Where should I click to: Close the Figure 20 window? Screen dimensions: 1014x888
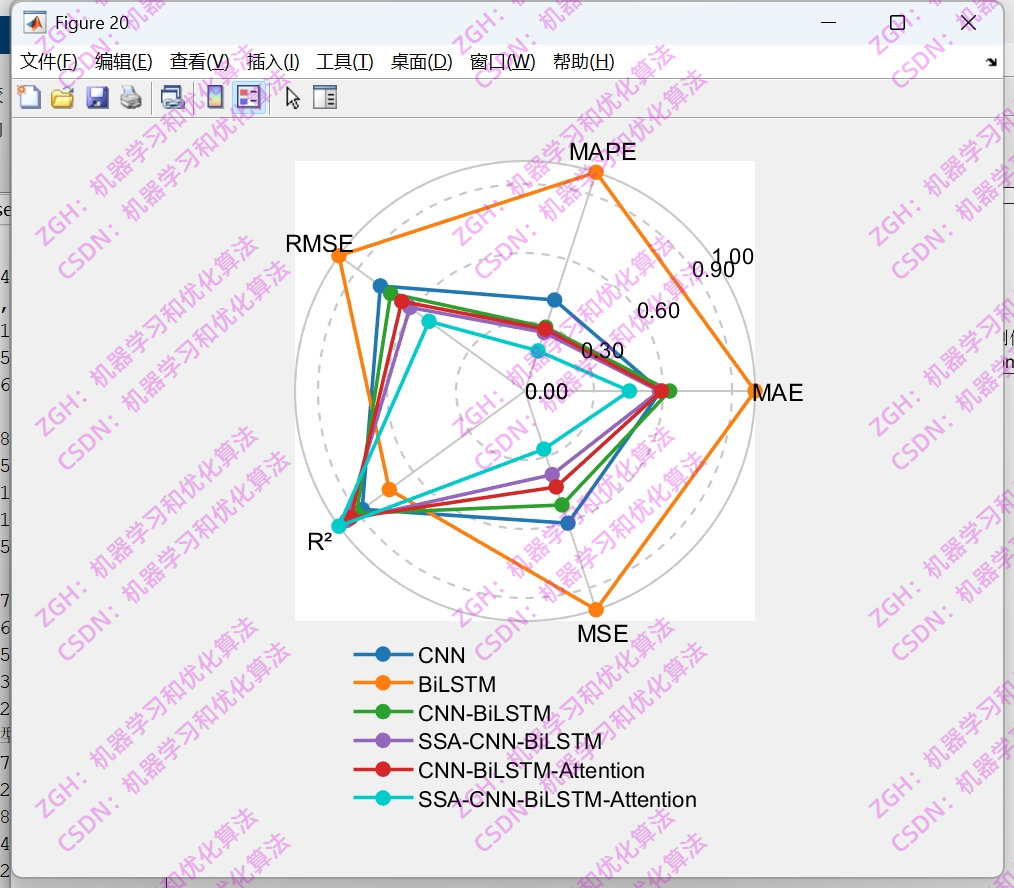(968, 23)
